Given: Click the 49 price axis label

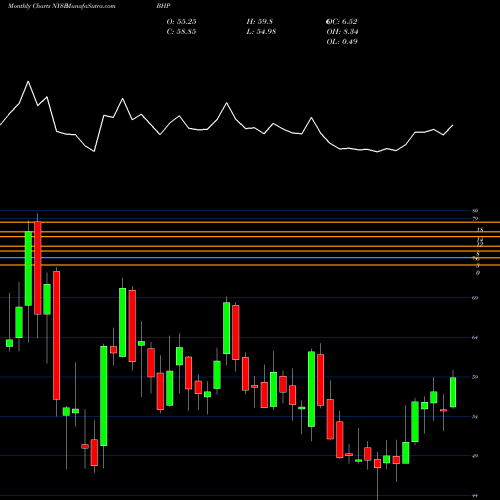Looking at the screenshot, I should point(475,456).
